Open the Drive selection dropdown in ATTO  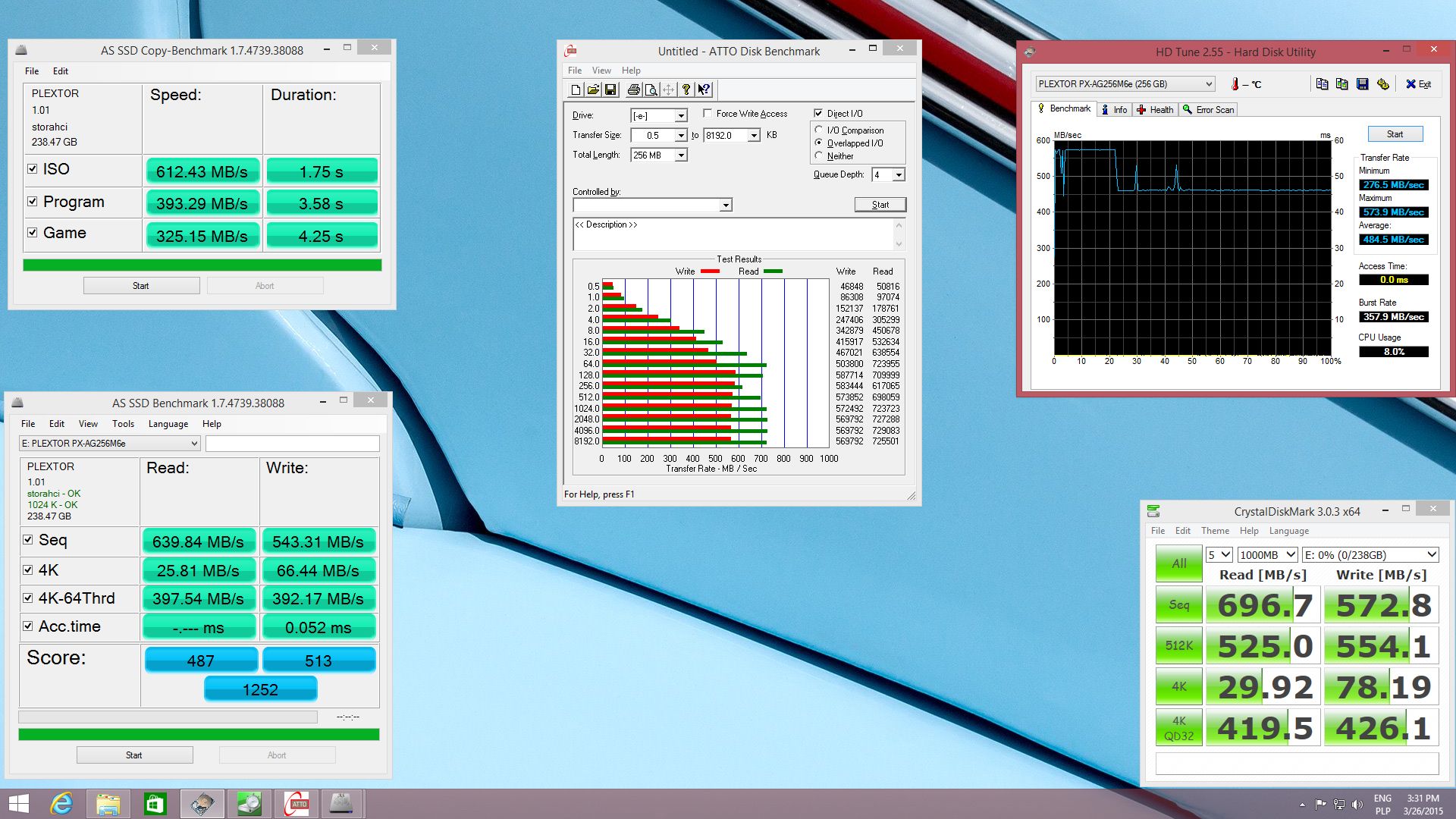pos(679,115)
